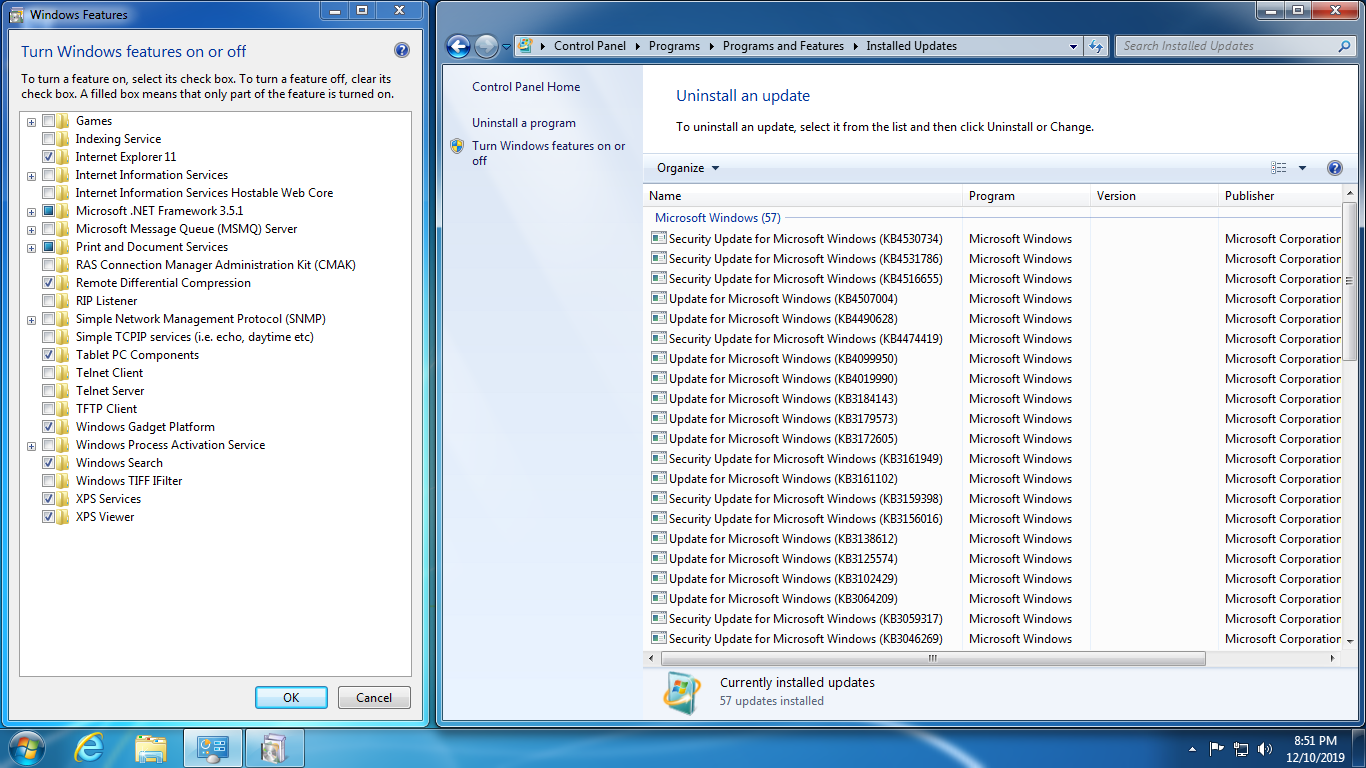Click the network icon in system tray

click(x=1241, y=748)
